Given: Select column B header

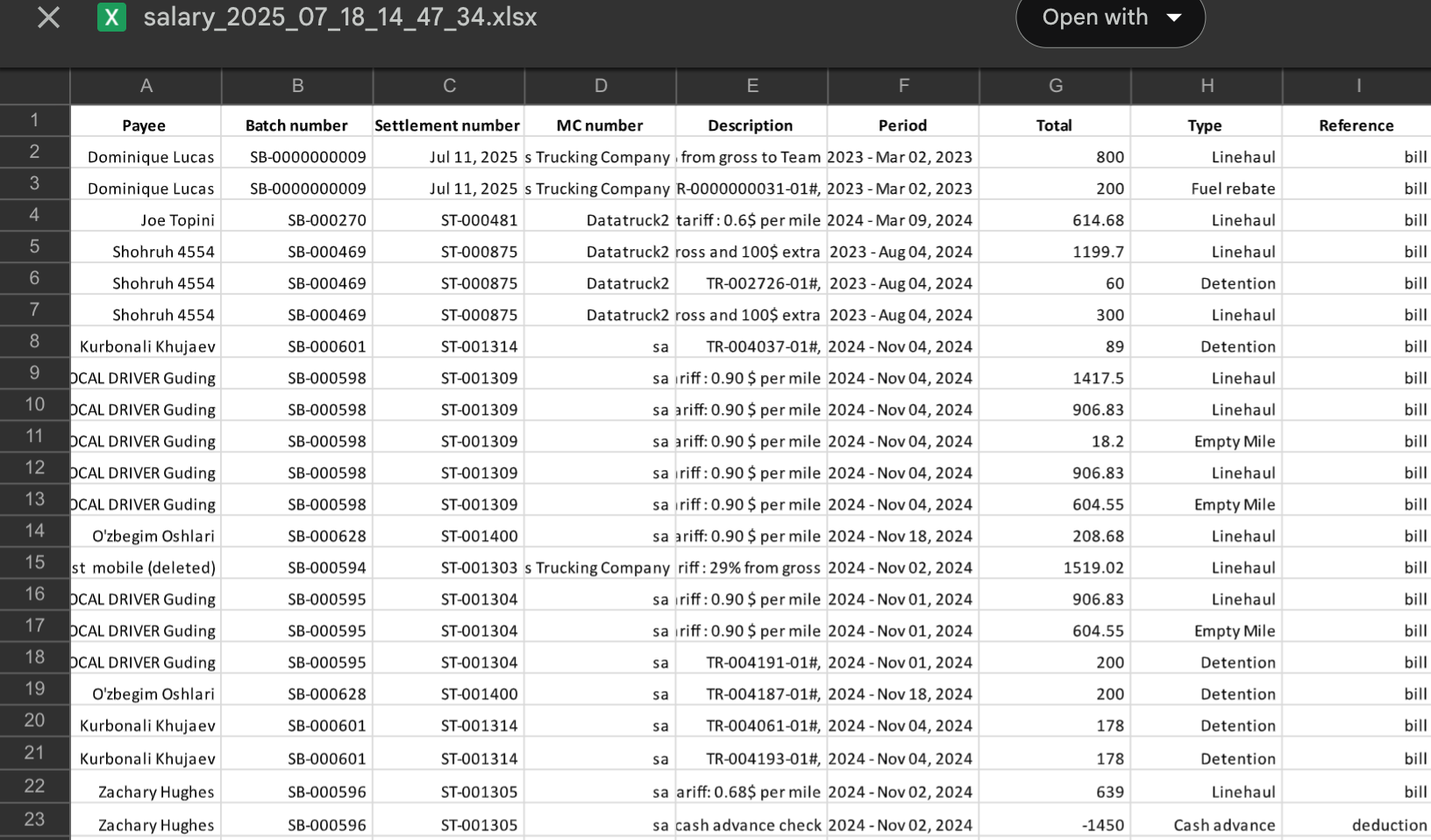Looking at the screenshot, I should (x=297, y=86).
